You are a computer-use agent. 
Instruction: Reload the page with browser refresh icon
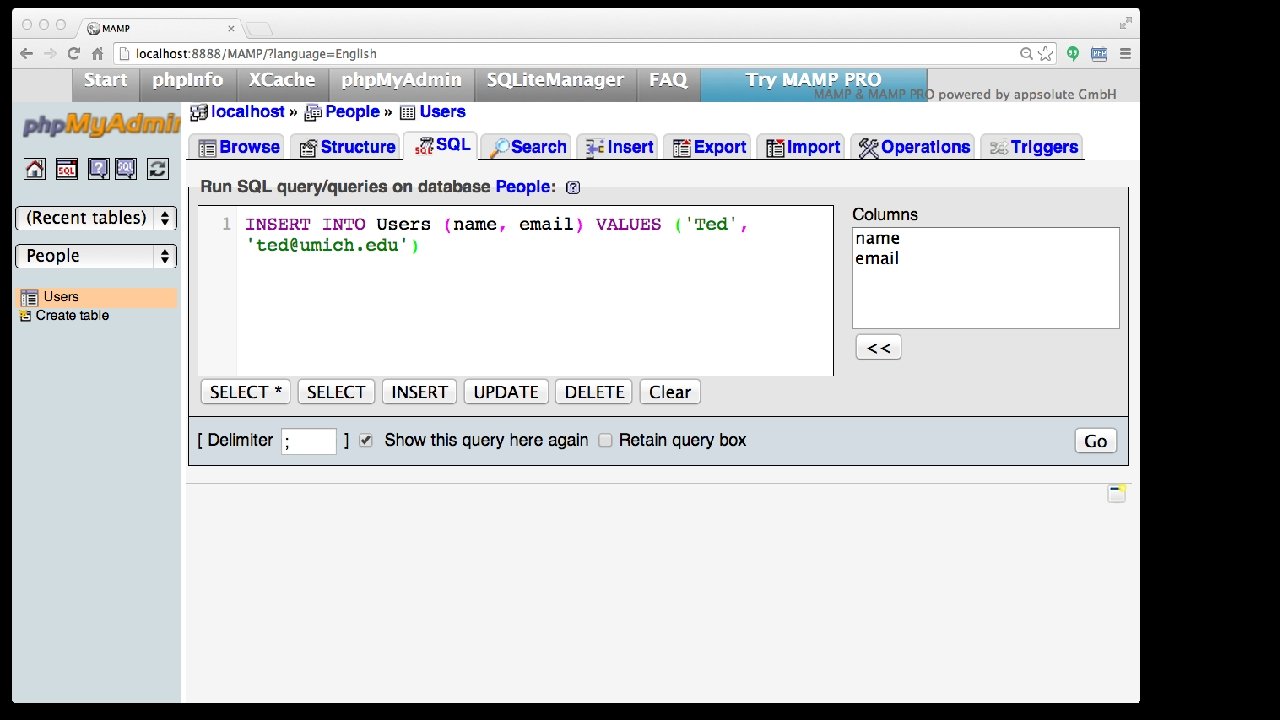(x=73, y=53)
